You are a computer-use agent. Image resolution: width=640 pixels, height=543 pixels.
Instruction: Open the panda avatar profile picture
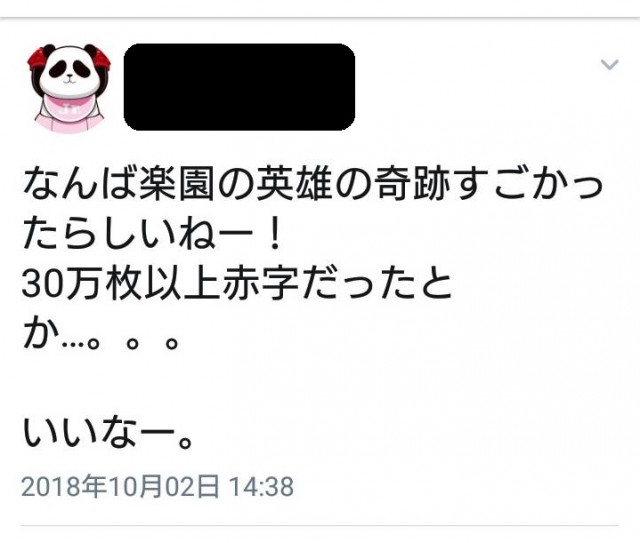69,88
